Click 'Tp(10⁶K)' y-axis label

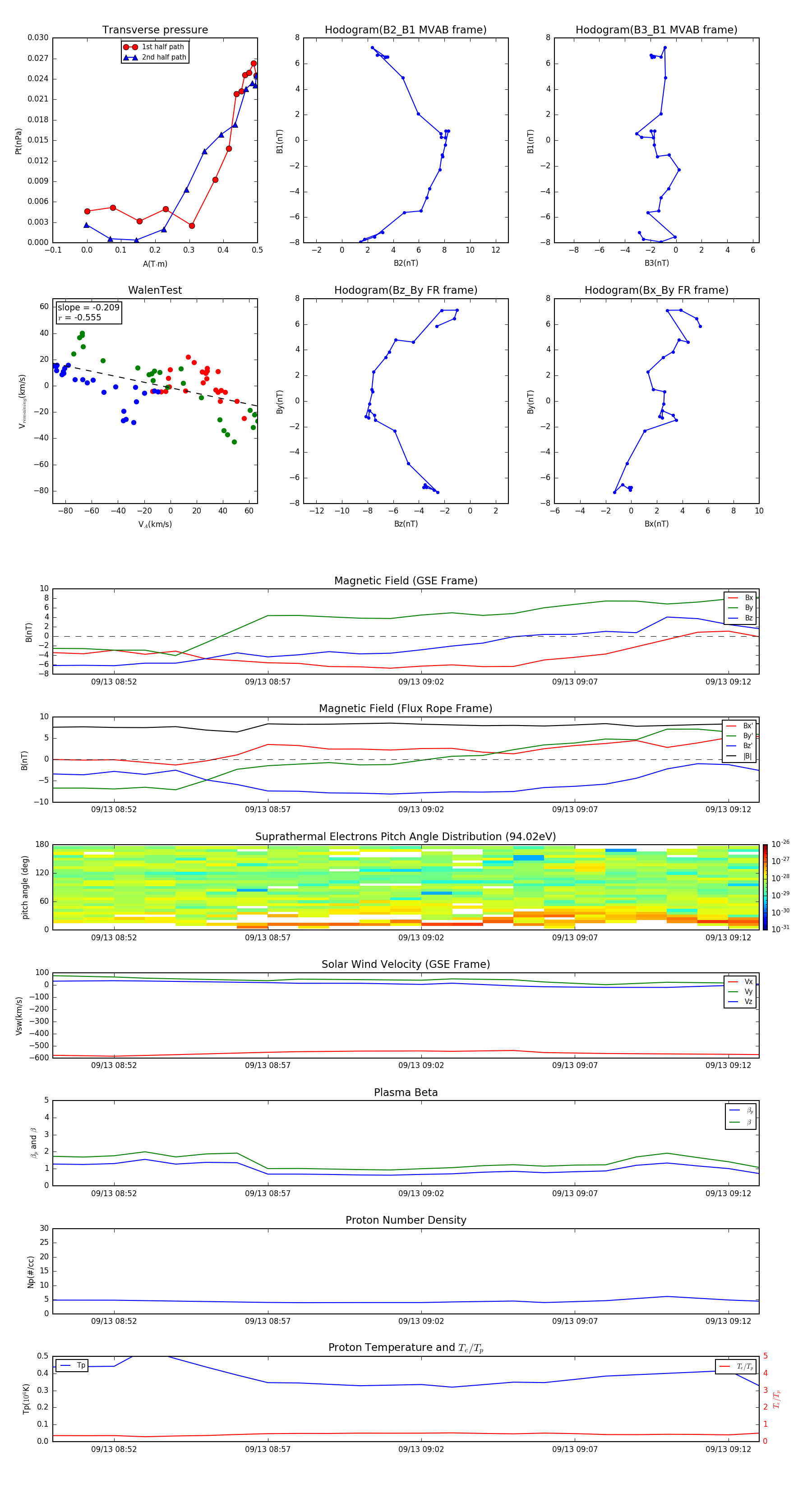click(26, 1399)
